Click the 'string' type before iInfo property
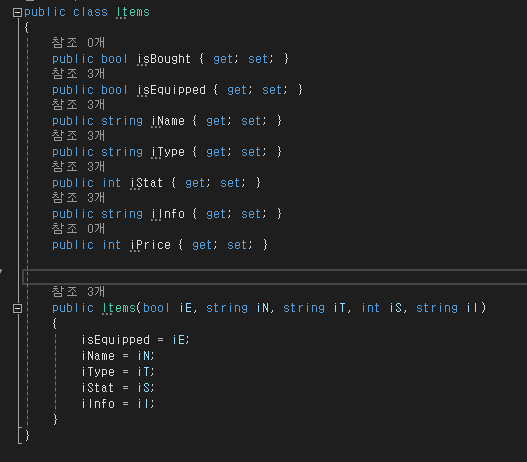This screenshot has height=462, width=527. (122, 214)
